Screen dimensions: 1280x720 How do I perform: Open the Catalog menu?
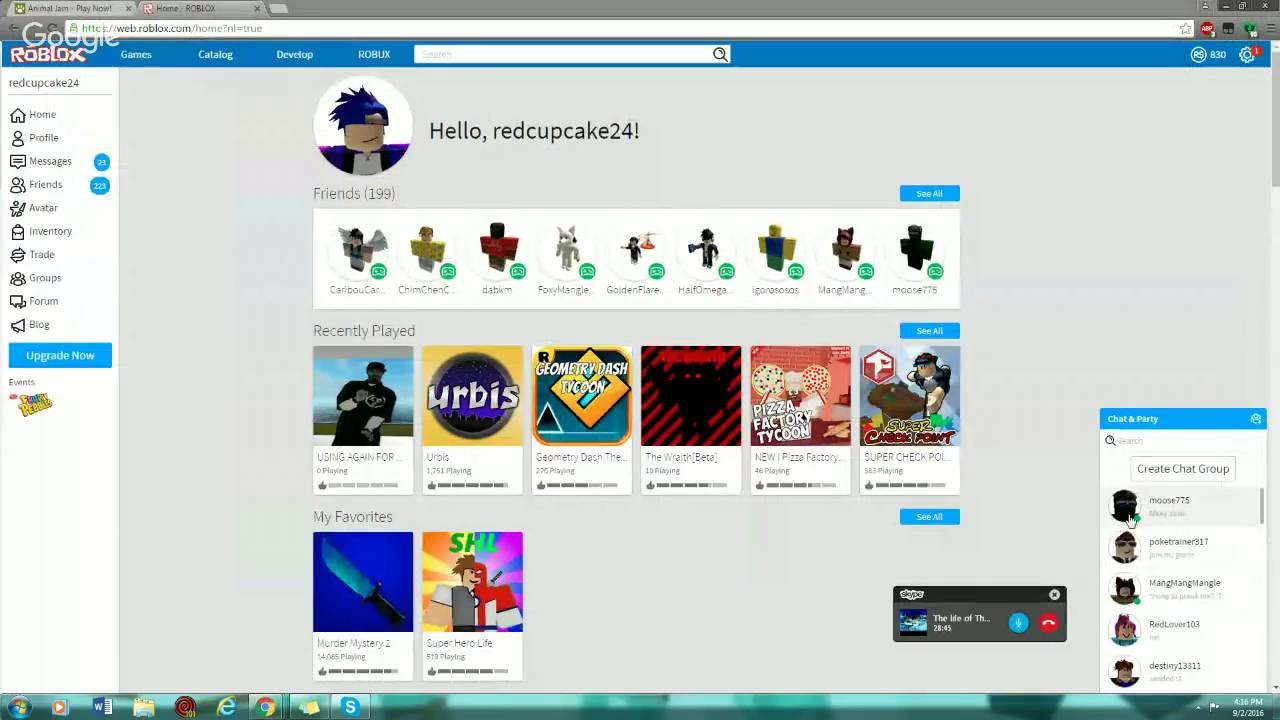215,54
